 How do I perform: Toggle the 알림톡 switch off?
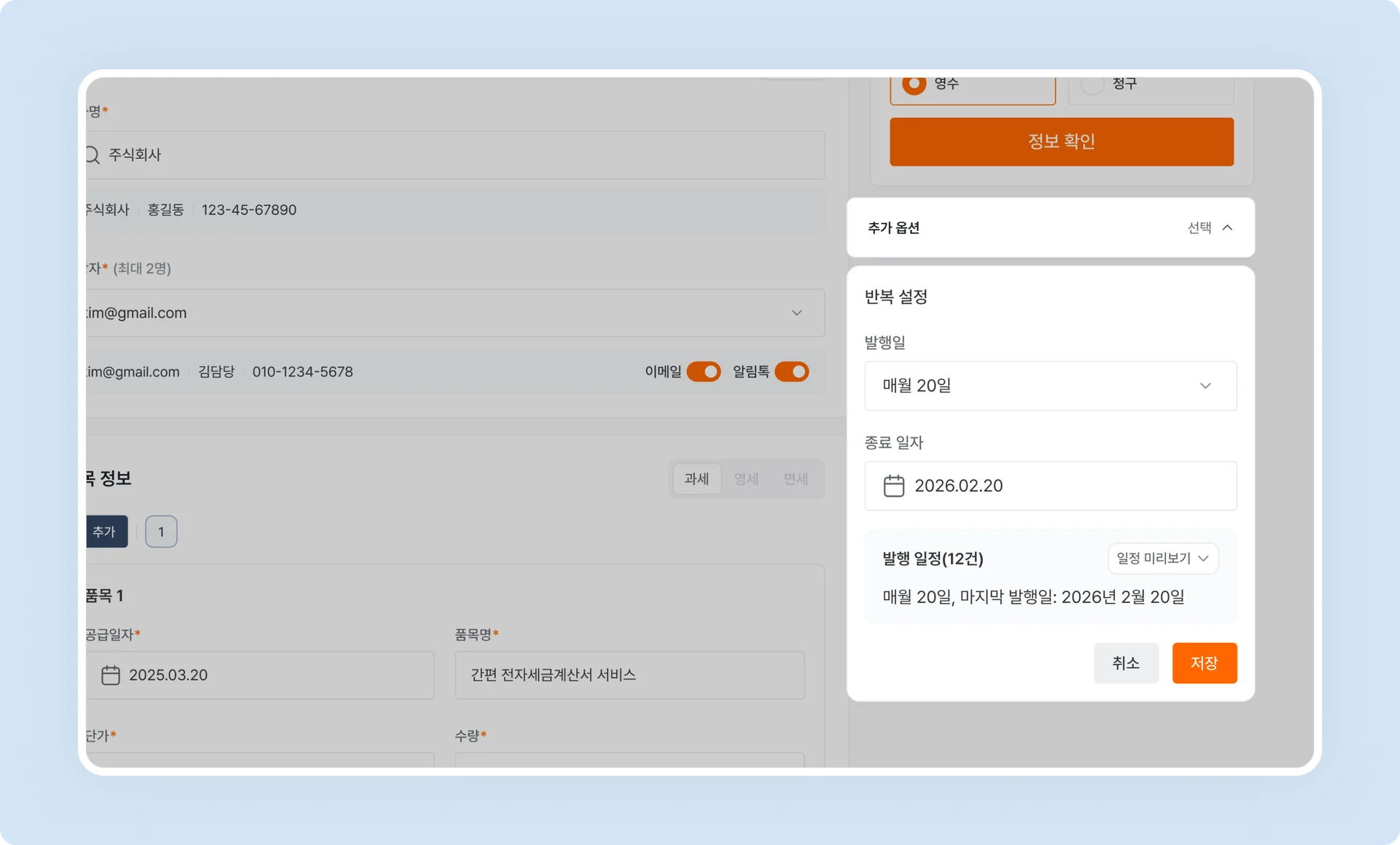(x=793, y=372)
